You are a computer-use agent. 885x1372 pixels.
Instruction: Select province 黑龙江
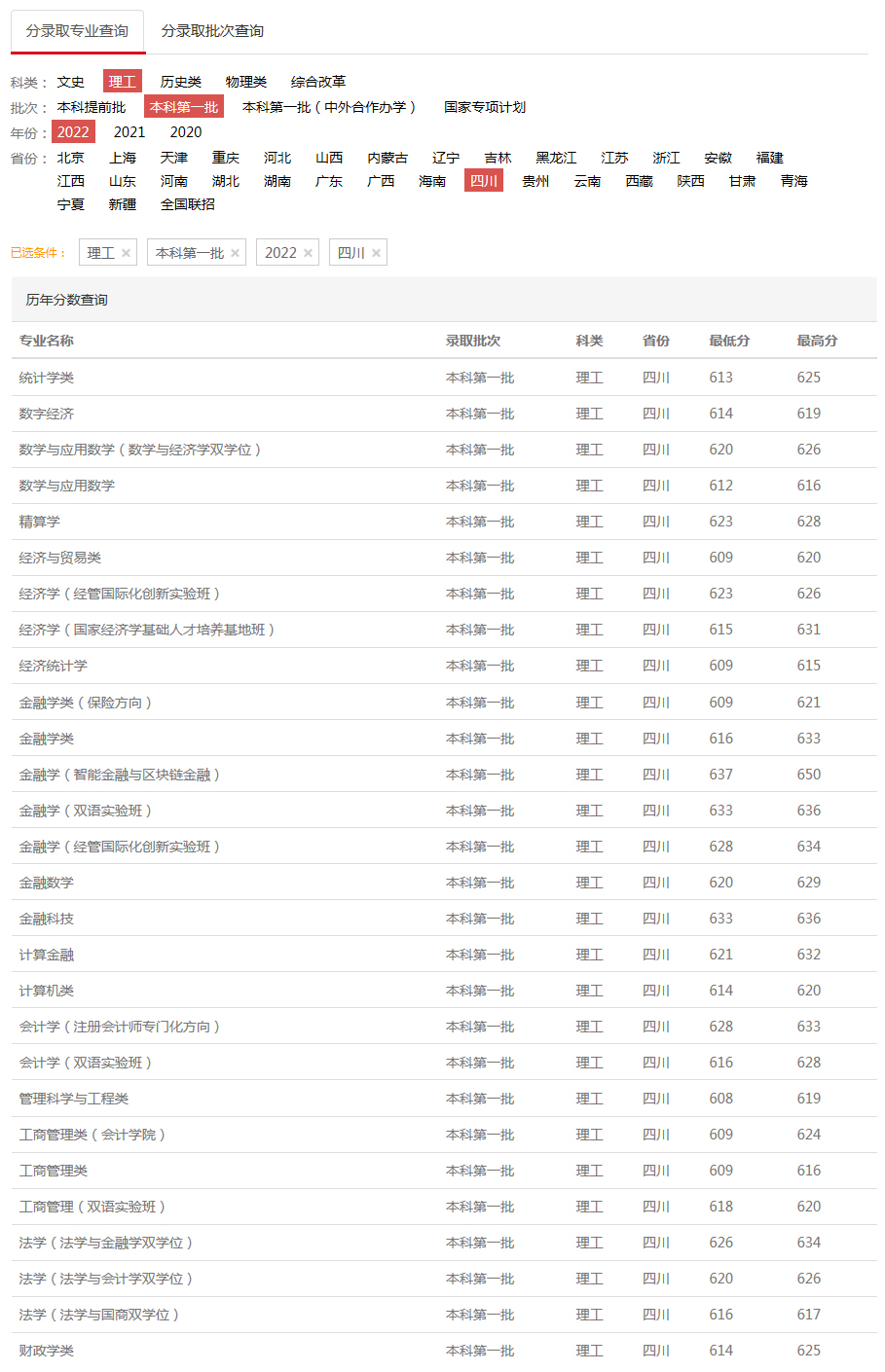(x=556, y=158)
